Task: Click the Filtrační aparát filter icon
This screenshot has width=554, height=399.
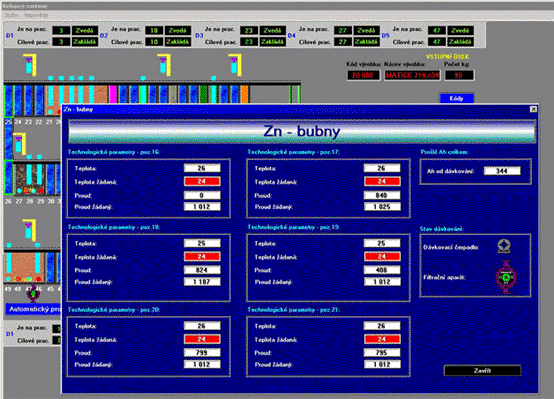Action: pos(506,277)
